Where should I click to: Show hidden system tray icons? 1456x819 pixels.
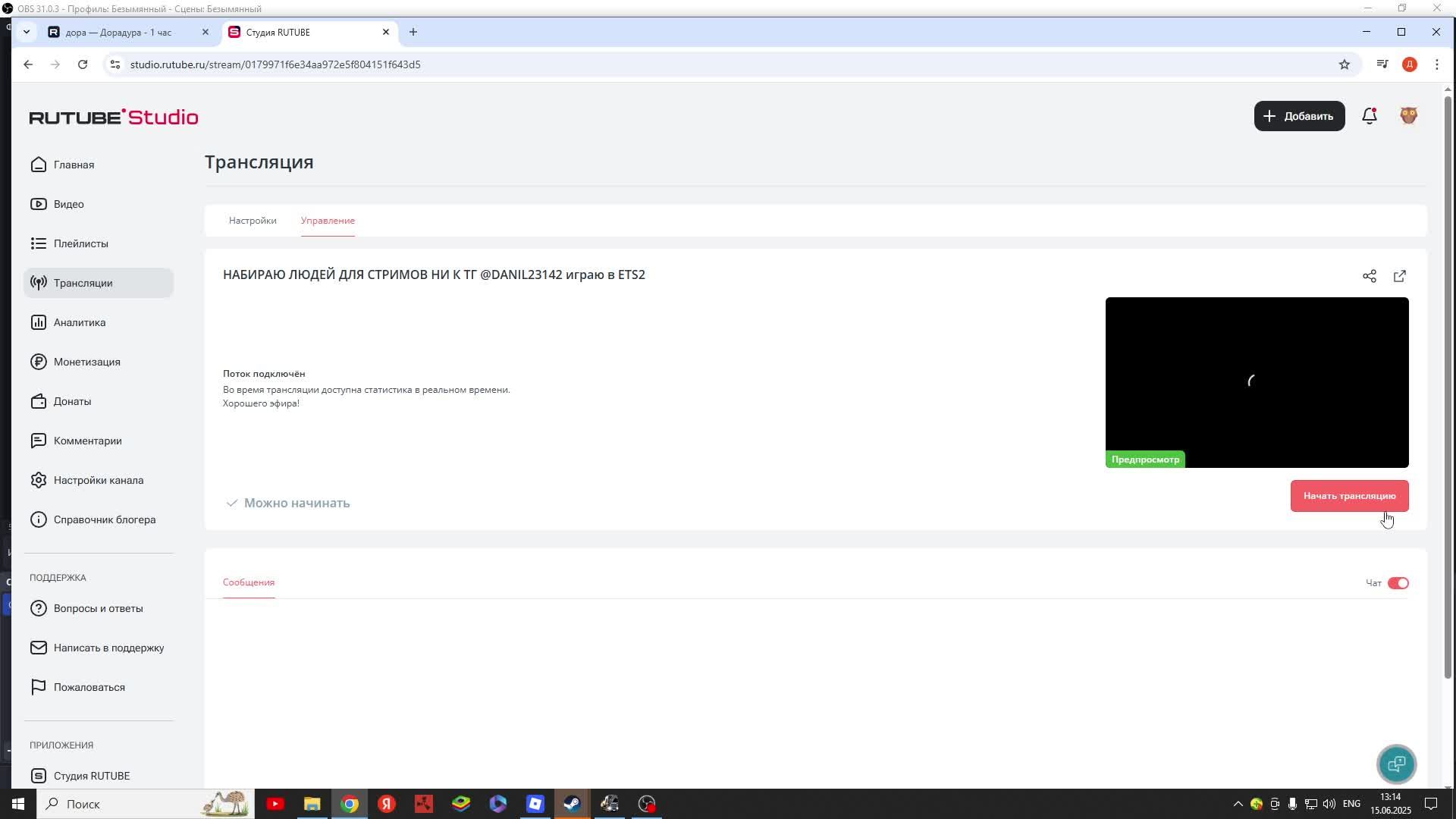pos(1238,804)
